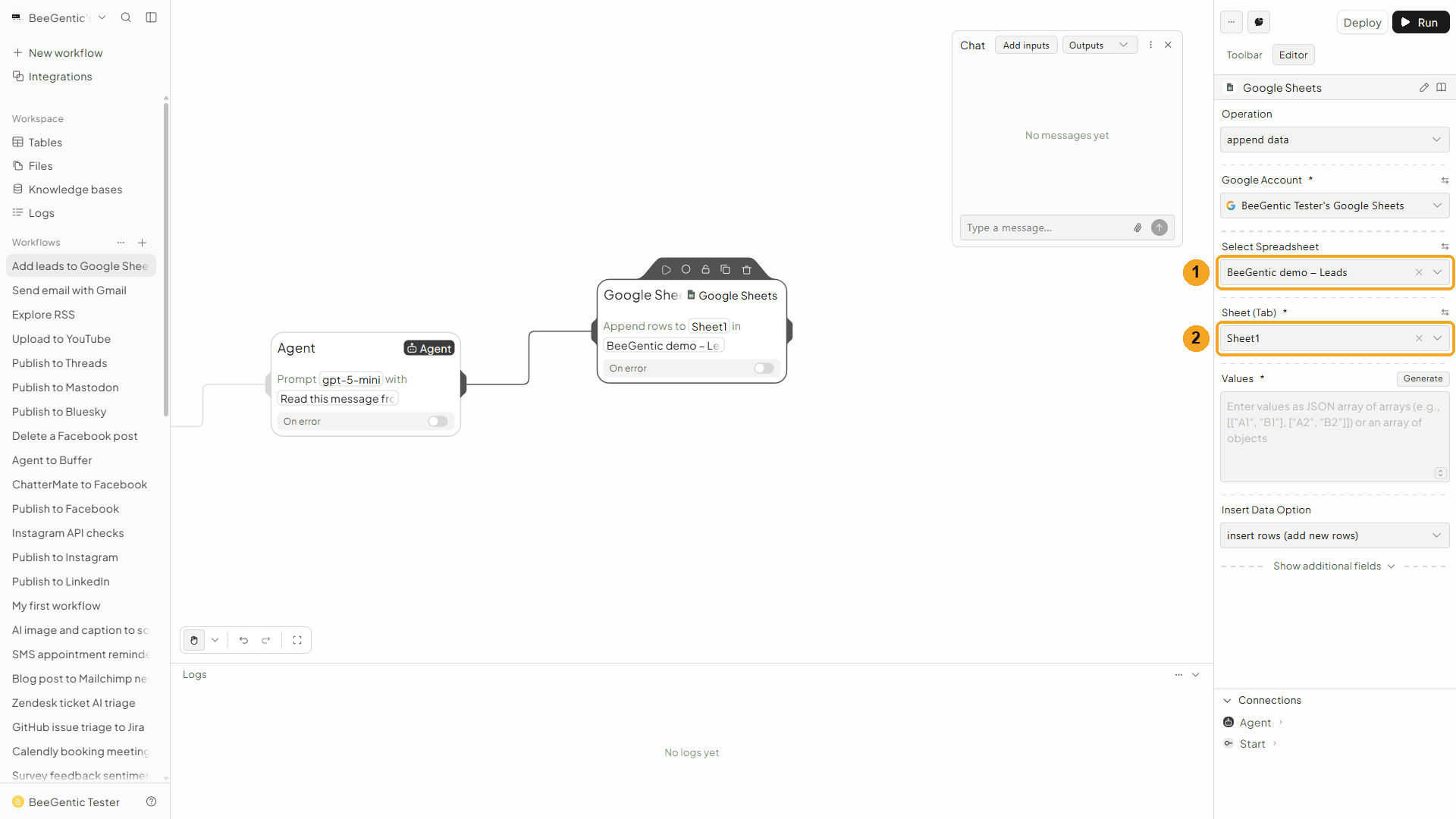Click the Add inputs button in chat
The height and width of the screenshot is (819, 1456).
click(x=1026, y=45)
